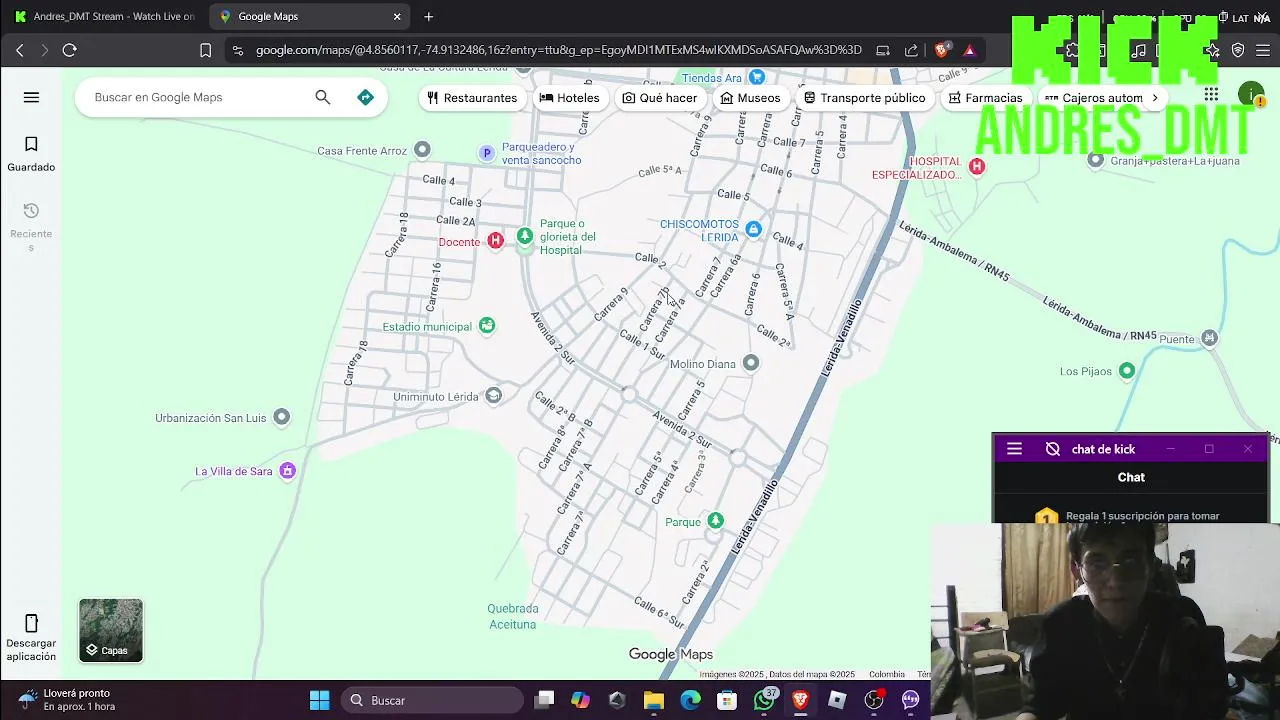The image size is (1280, 720).
Task: Bookmark this page with the bookmark icon
Action: point(205,50)
